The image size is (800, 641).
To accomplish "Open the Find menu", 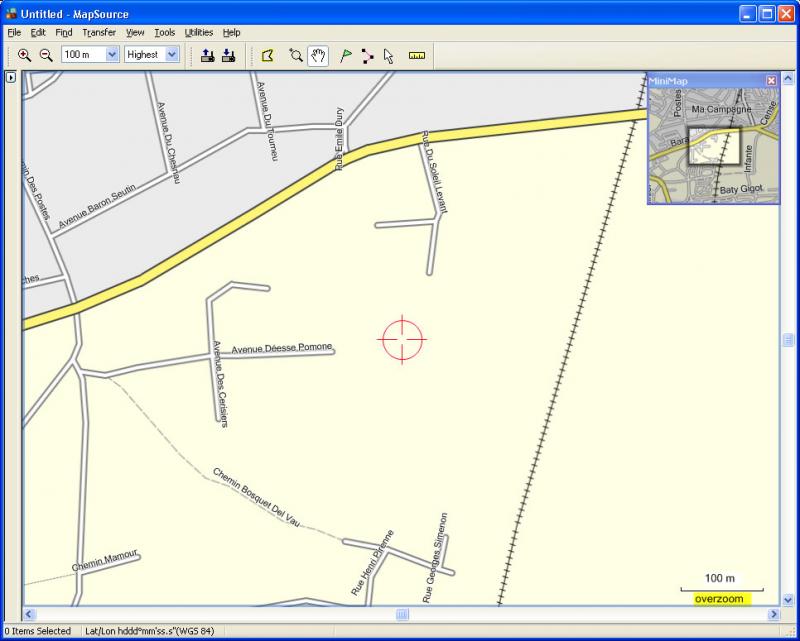I will click(x=64, y=33).
